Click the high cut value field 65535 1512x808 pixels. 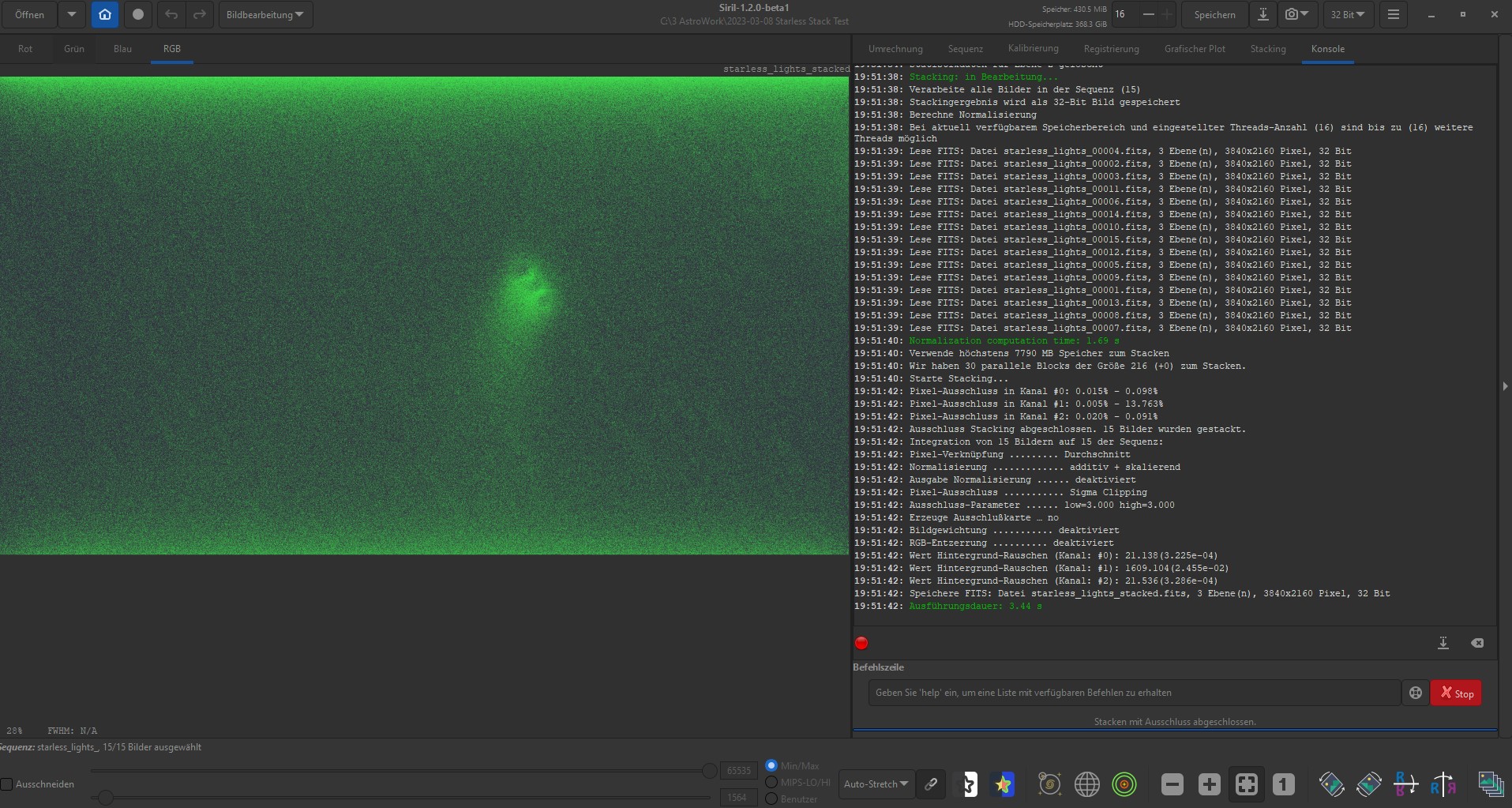pos(738,770)
